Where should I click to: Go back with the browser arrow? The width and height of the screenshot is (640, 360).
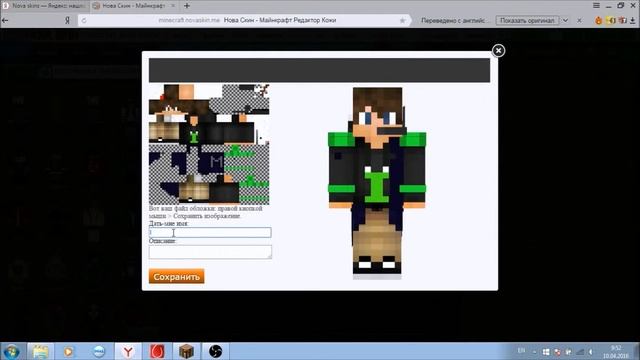[5, 20]
